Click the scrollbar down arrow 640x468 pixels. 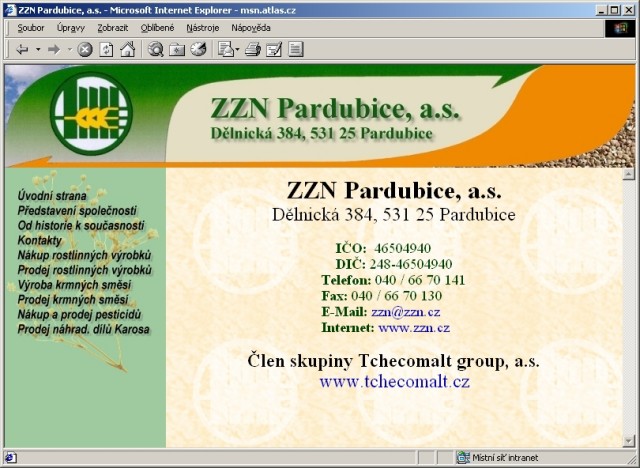628,441
